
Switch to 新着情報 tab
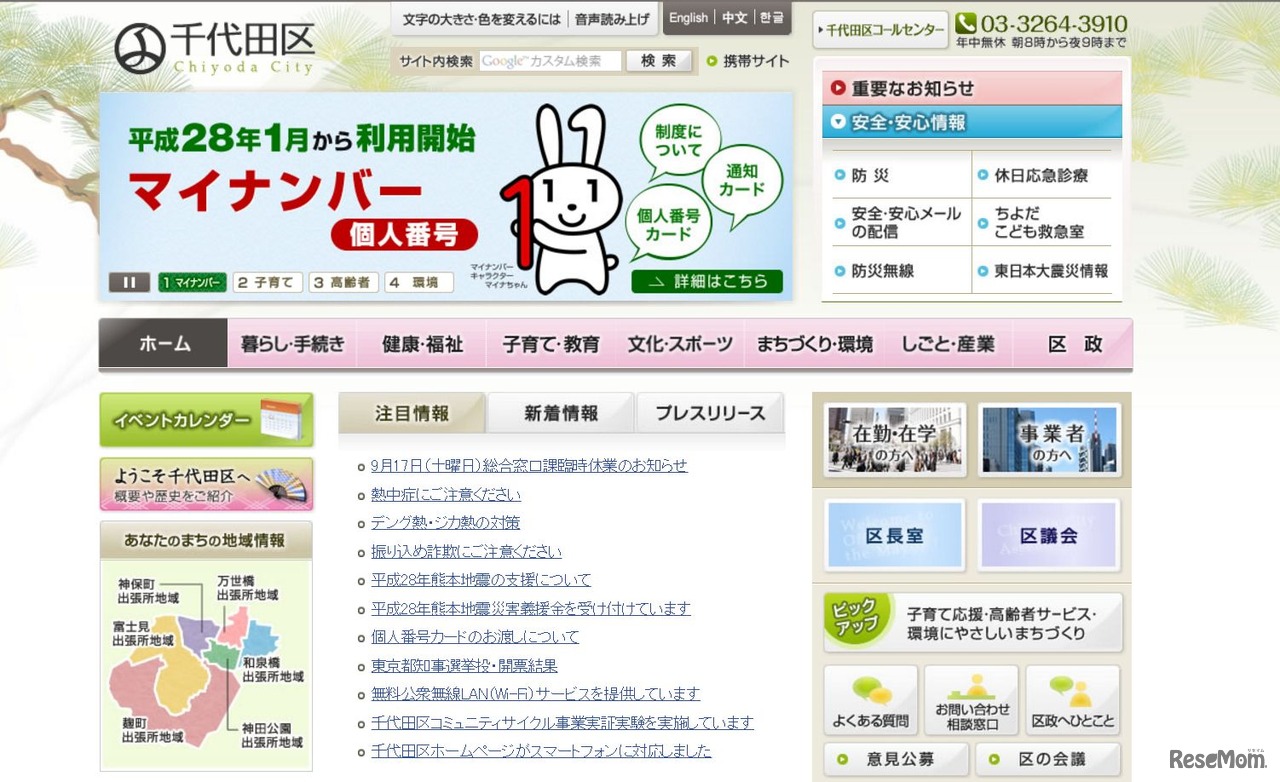[560, 413]
